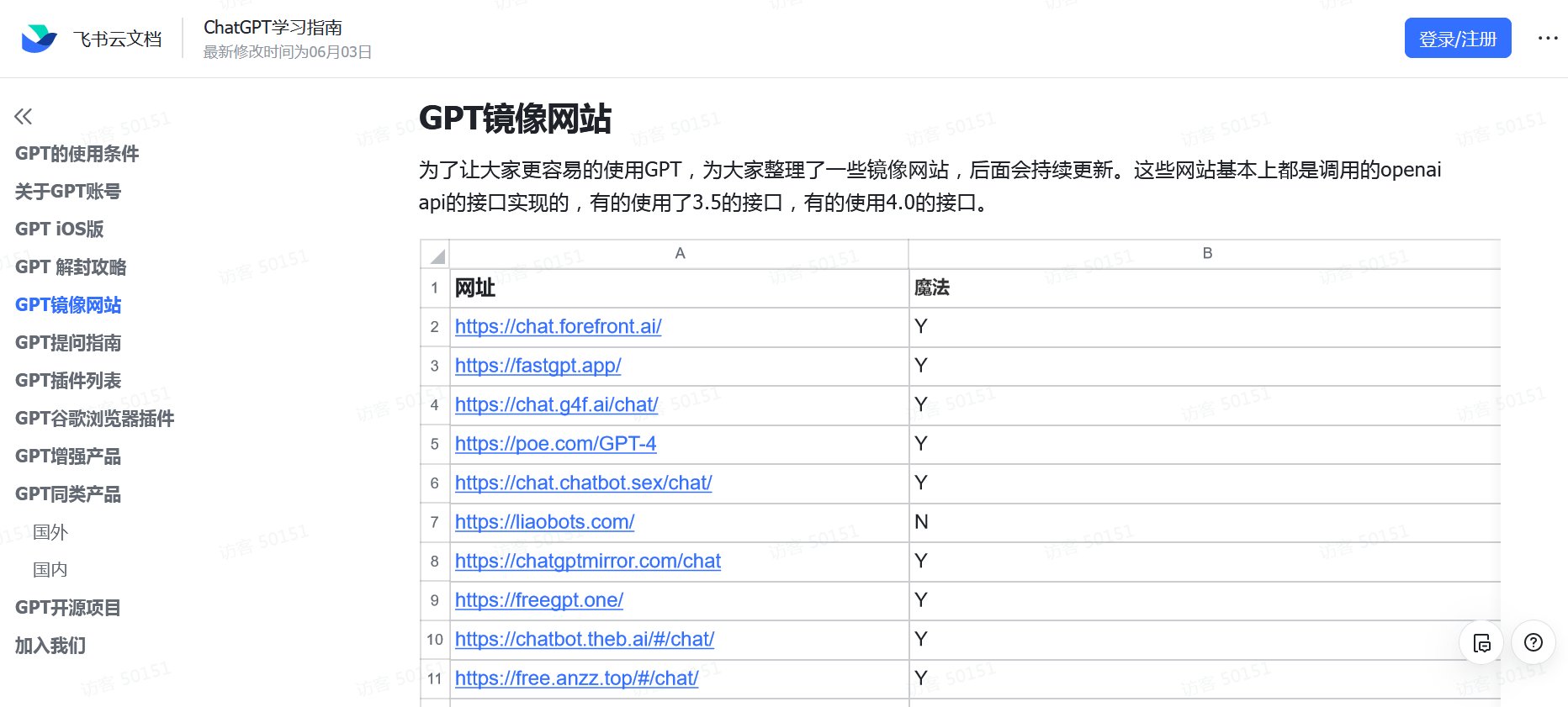Select the 网址 header cell

(x=680, y=288)
